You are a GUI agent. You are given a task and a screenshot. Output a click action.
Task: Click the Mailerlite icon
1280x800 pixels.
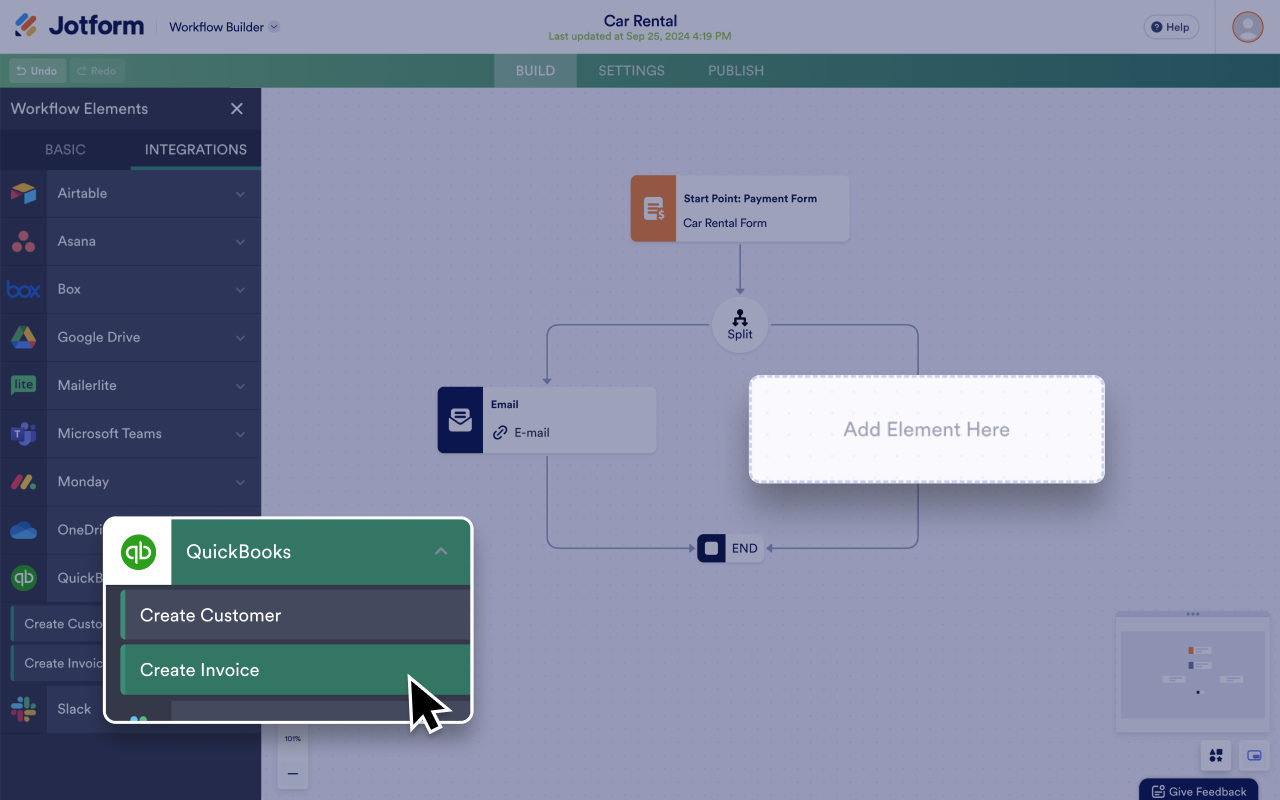23,385
